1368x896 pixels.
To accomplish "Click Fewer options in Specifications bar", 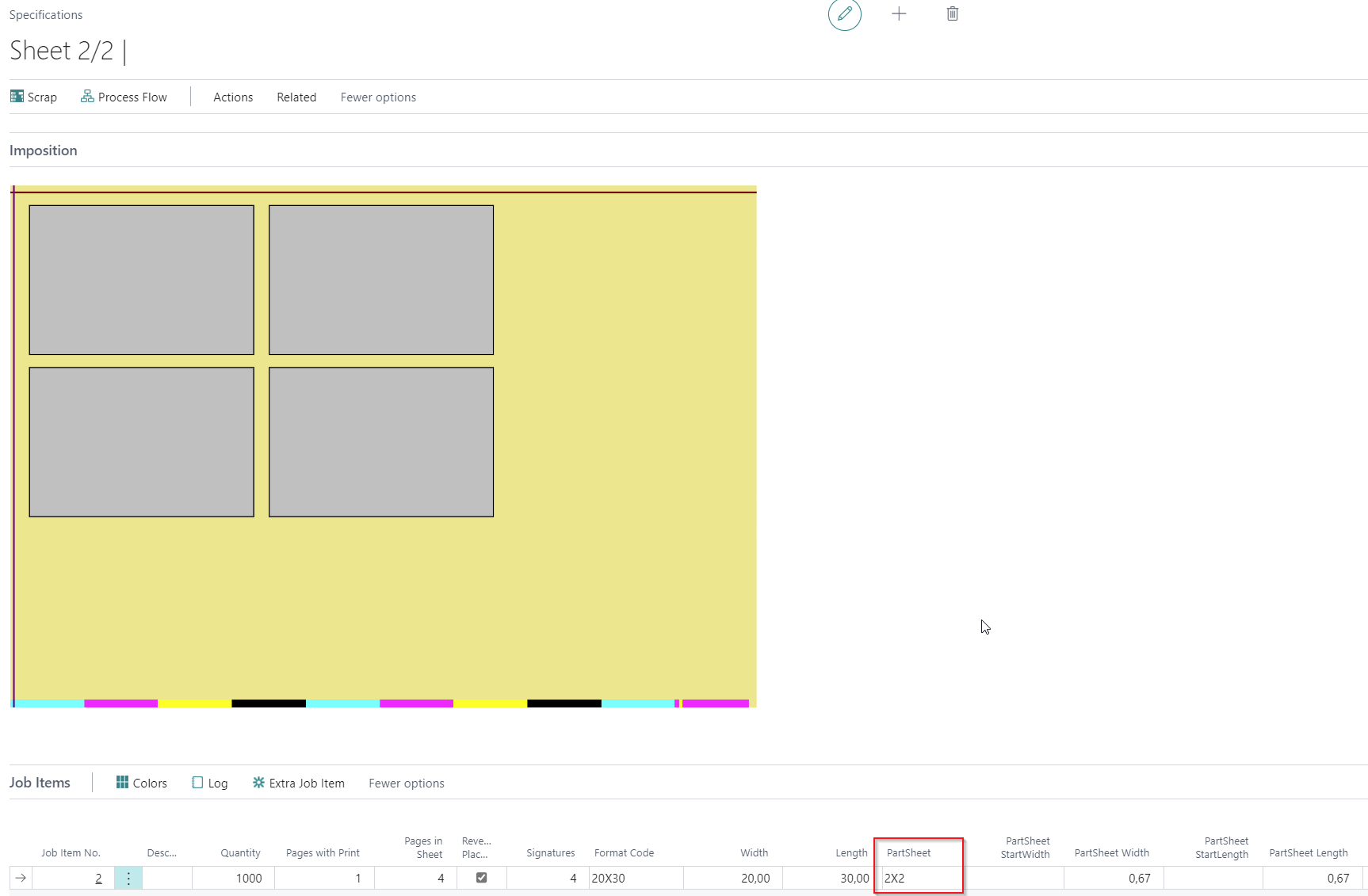I will tap(378, 97).
